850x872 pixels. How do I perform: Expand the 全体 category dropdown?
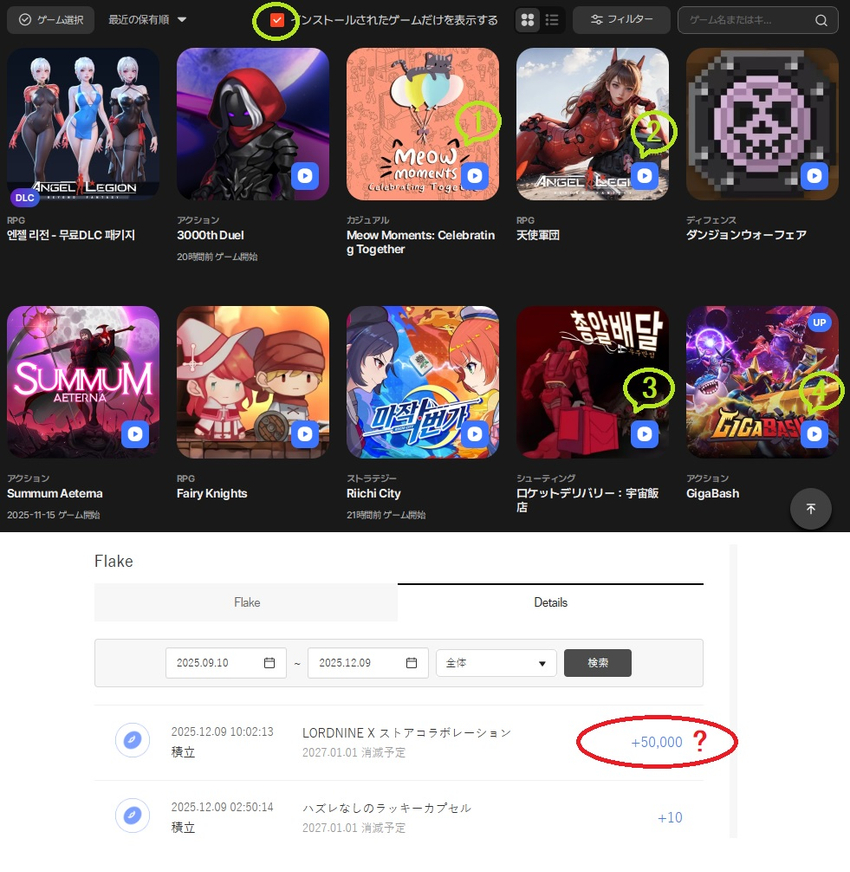[x=496, y=663]
